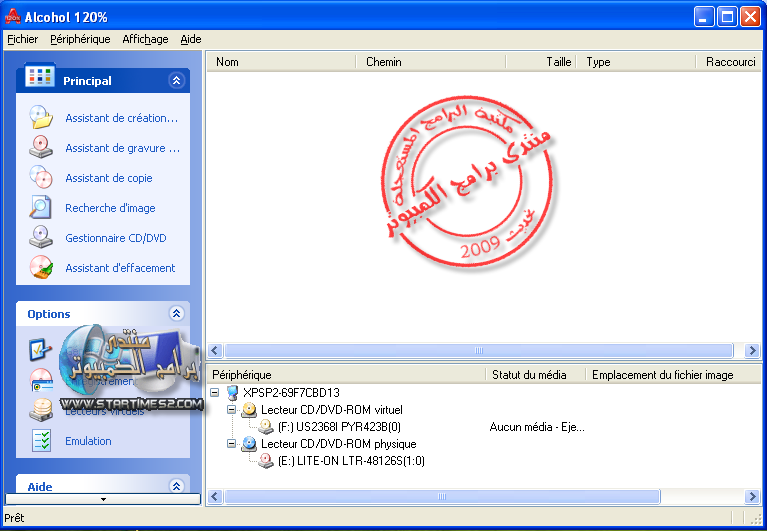Open the Fichier menu
Screen dimensions: 767x531
pos(23,39)
